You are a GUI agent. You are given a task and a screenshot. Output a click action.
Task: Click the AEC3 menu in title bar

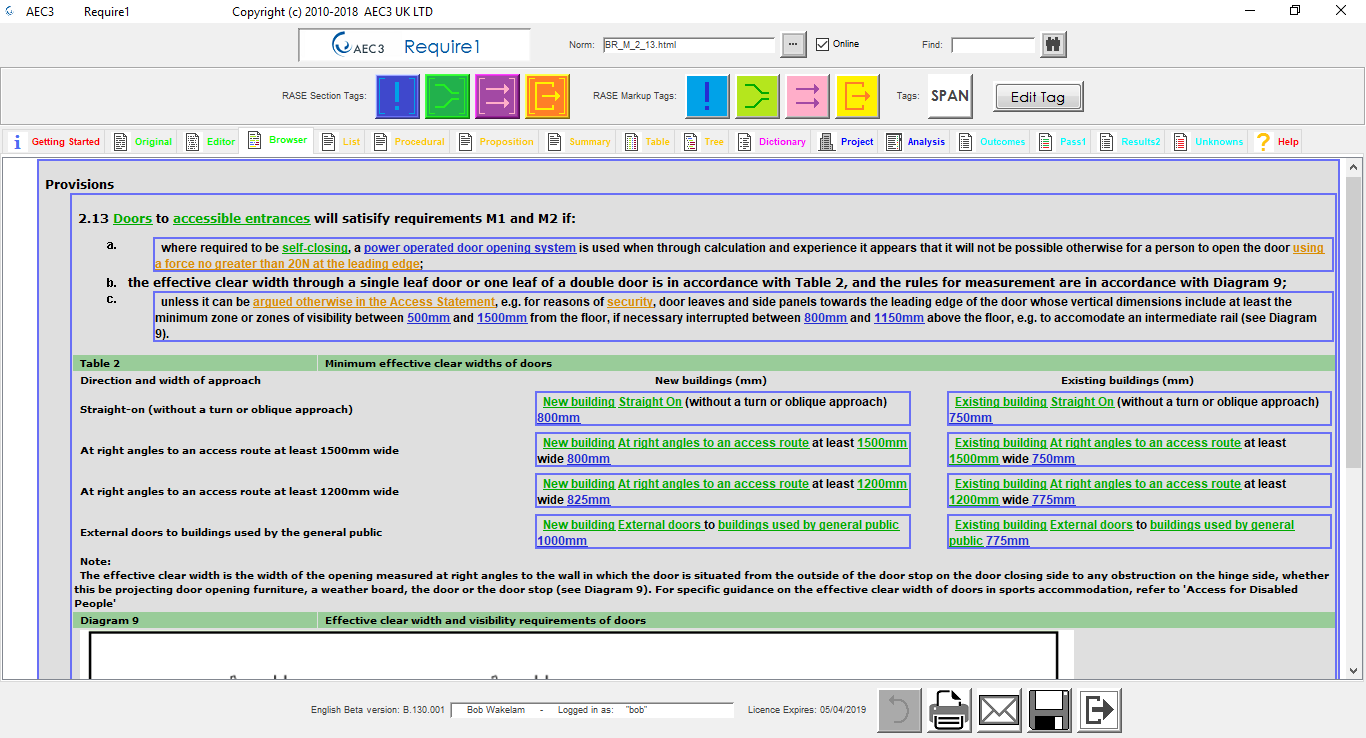[x=40, y=12]
